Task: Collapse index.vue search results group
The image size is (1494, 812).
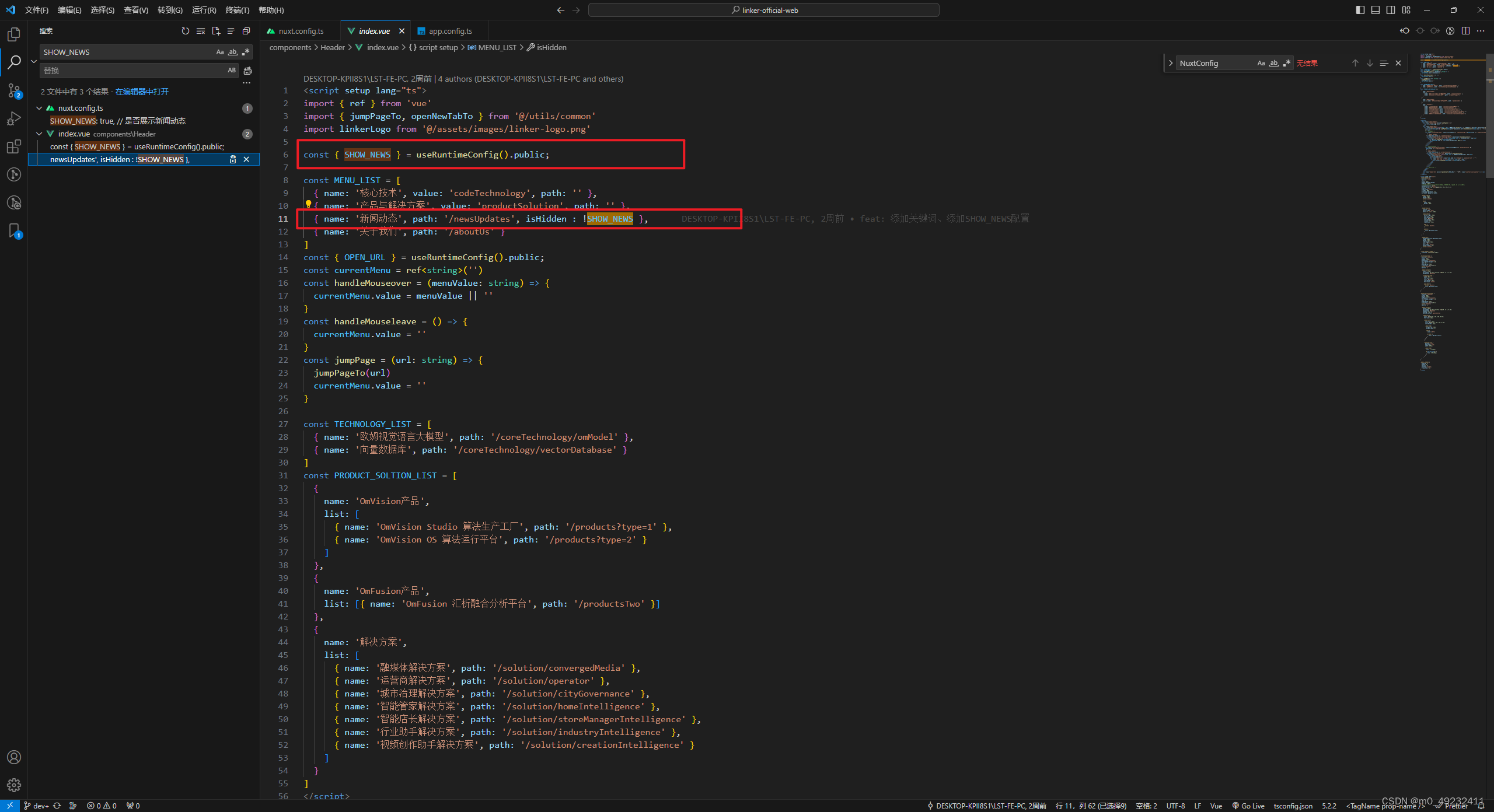Action: point(39,134)
